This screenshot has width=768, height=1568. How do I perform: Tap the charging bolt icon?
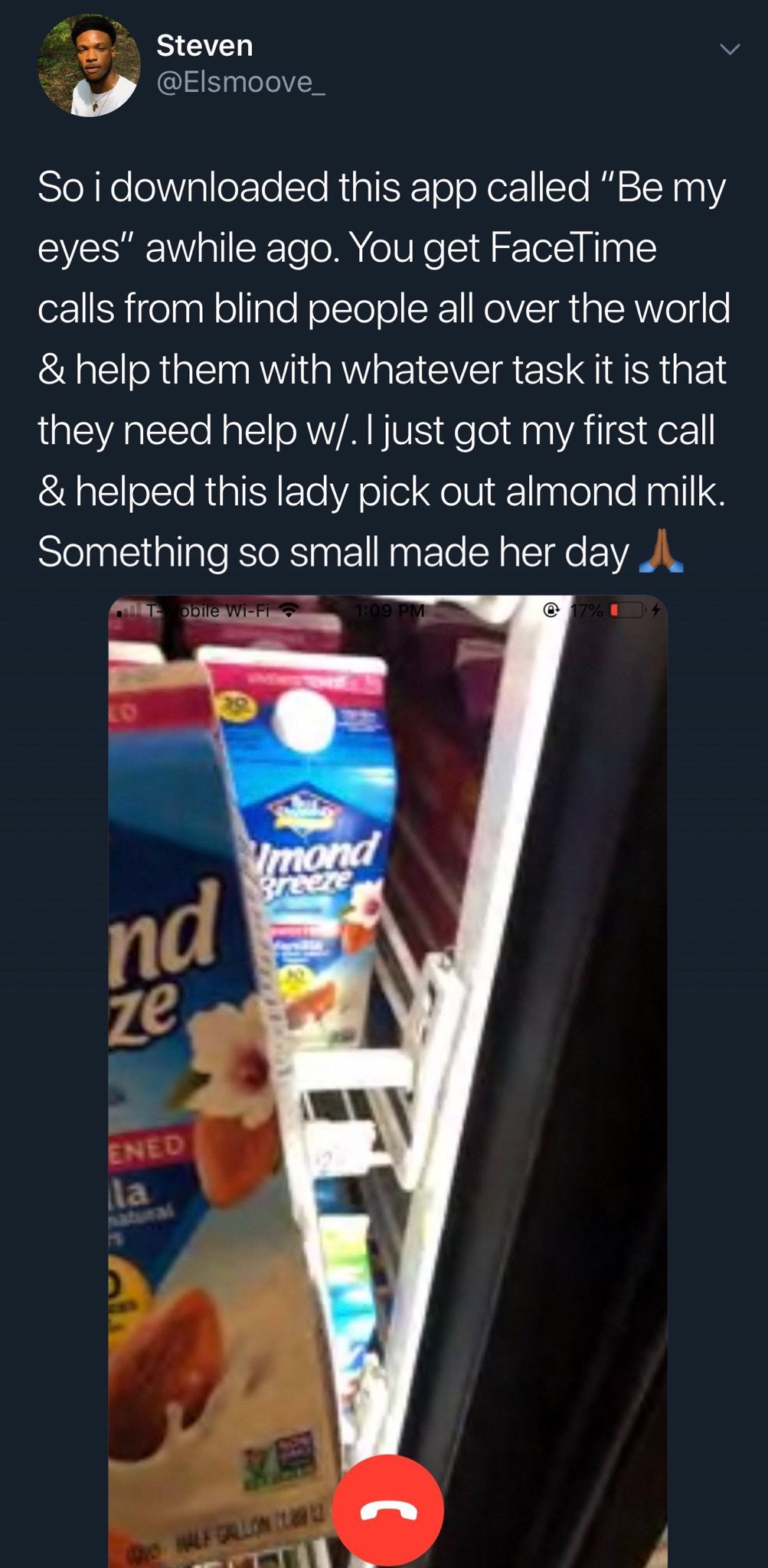click(x=655, y=611)
